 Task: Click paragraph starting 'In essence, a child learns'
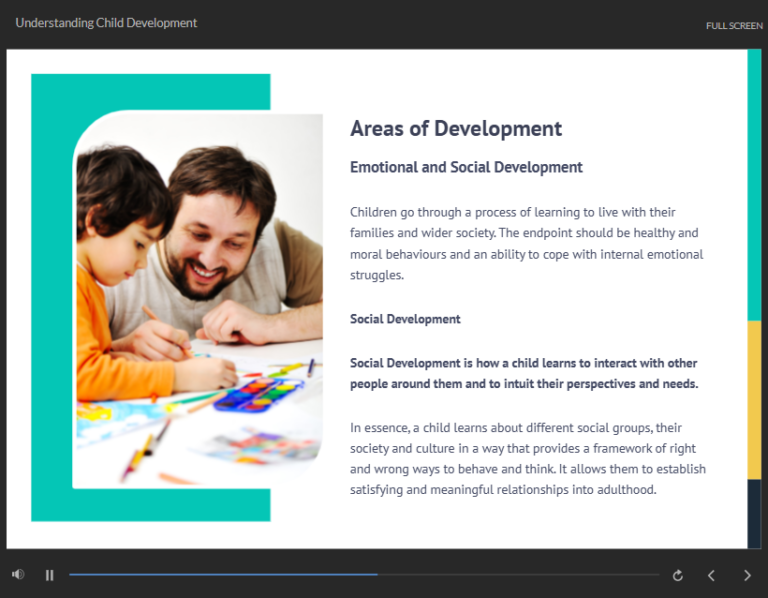[528, 458]
